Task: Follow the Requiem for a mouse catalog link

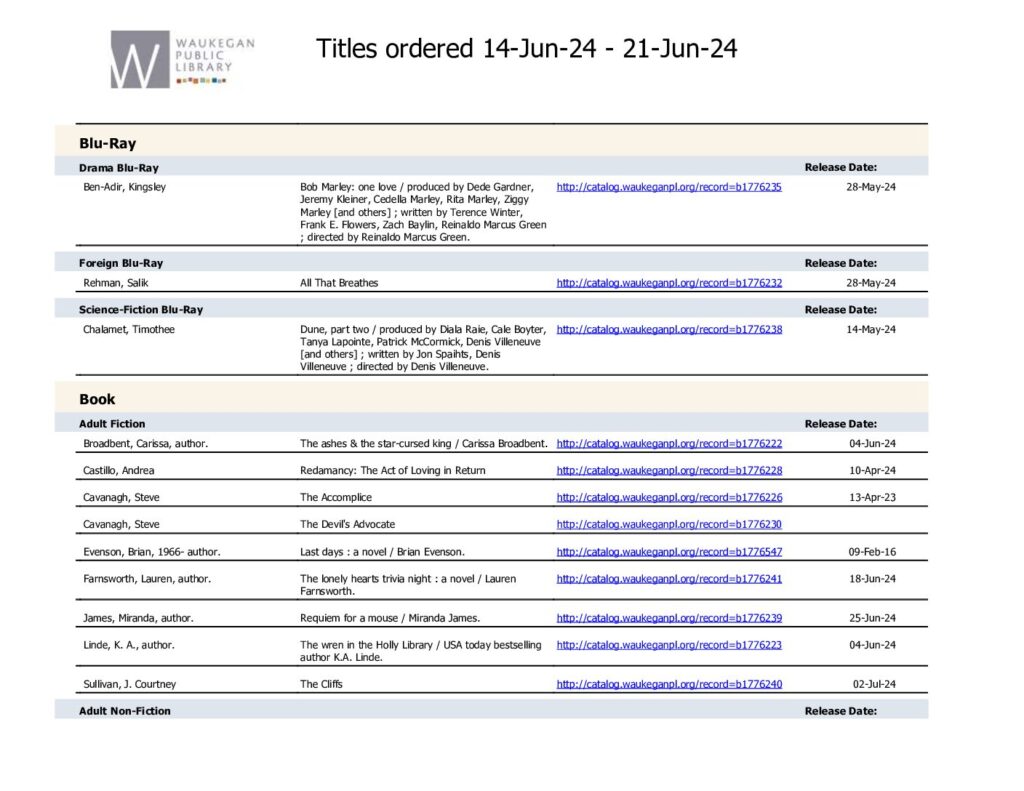Action: 669,618
